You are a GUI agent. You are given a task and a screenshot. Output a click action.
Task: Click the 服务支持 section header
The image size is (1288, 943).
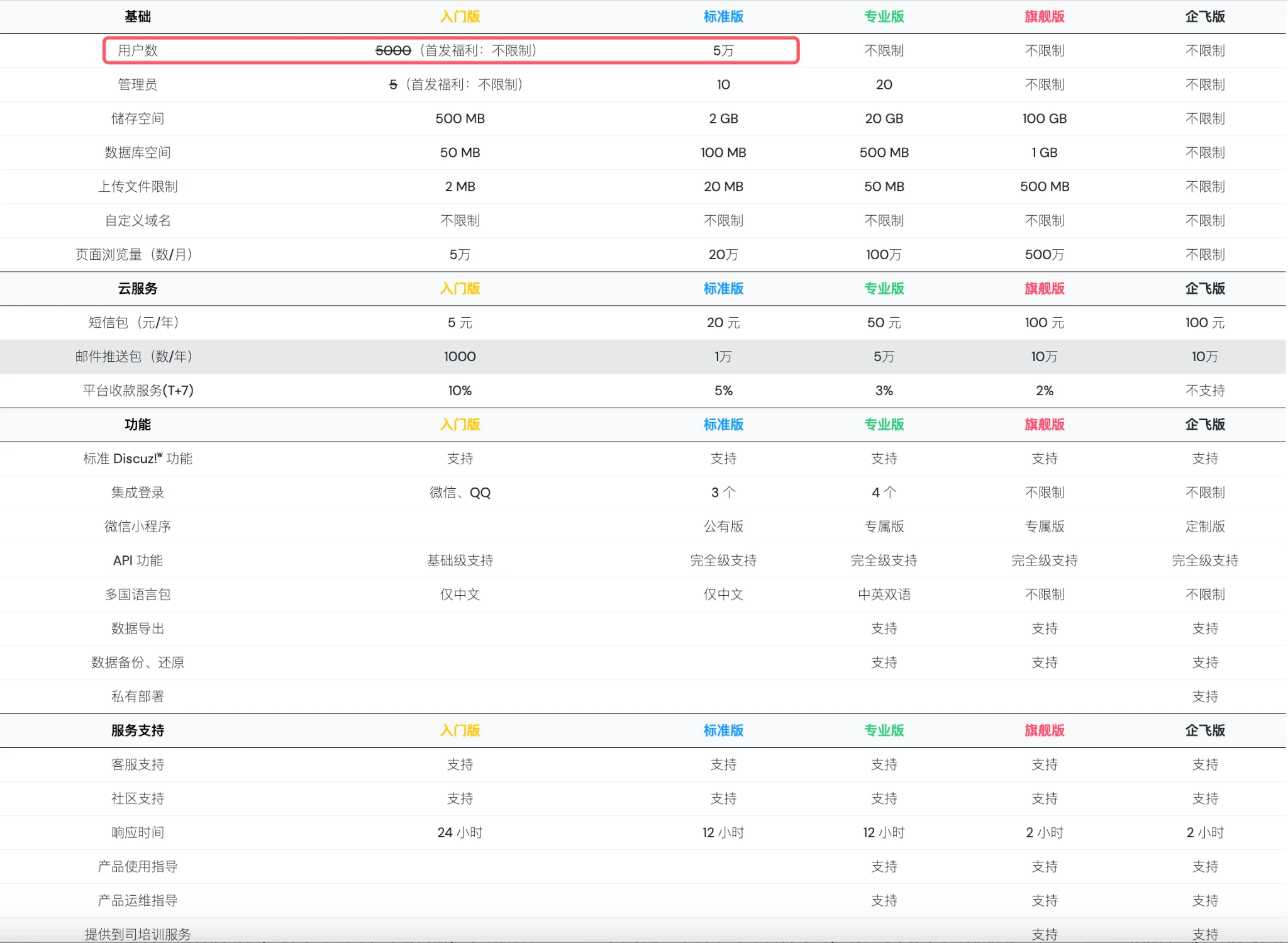pos(138,730)
